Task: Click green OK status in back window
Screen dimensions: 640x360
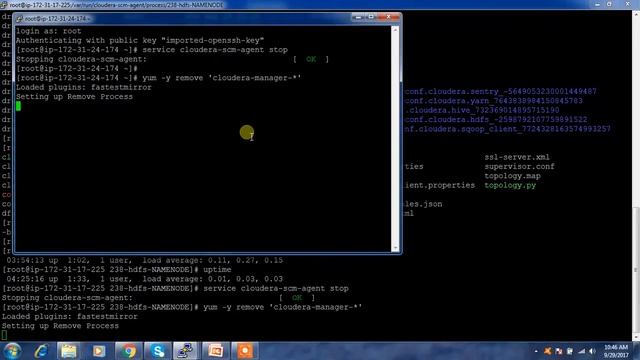Action: 297,298
